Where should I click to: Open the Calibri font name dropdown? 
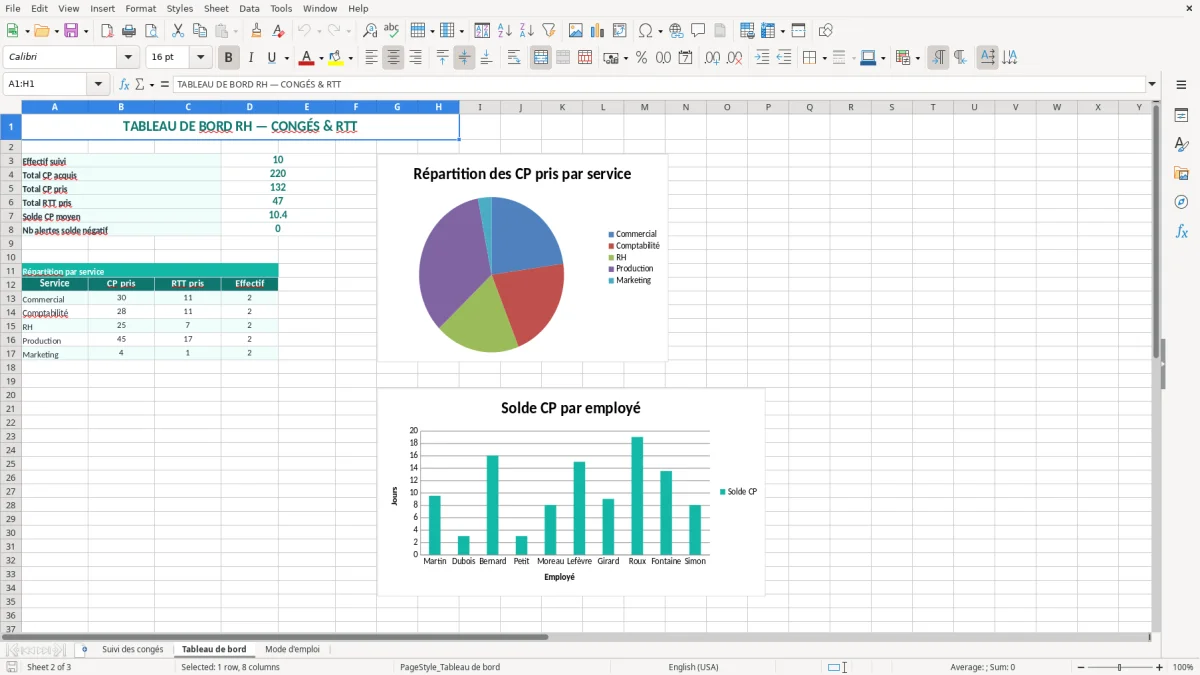128,58
